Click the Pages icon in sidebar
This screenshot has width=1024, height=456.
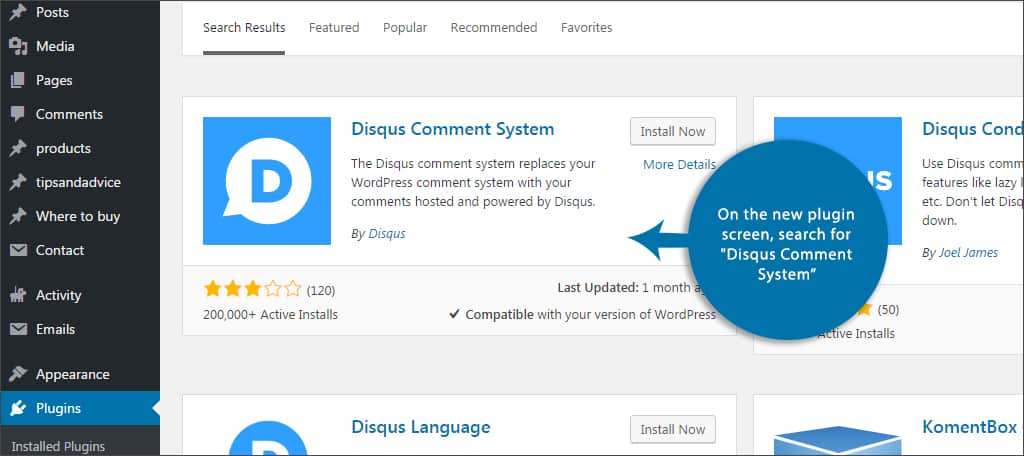18,80
